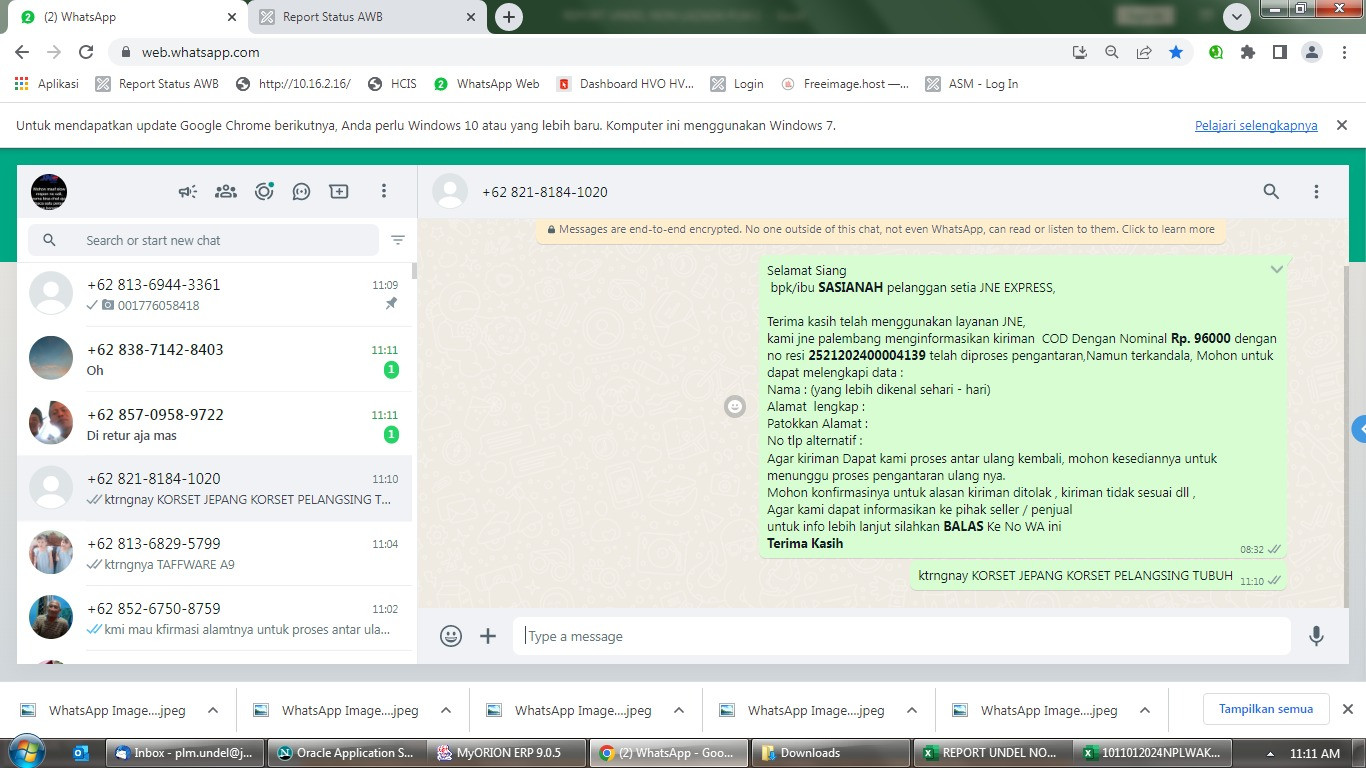Click the Pelajari selengkapnya link

coord(1256,125)
